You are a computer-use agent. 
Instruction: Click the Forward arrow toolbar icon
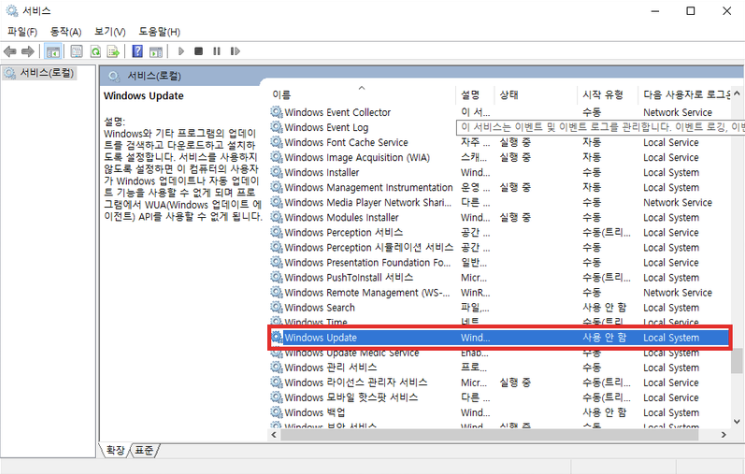[x=28, y=51]
